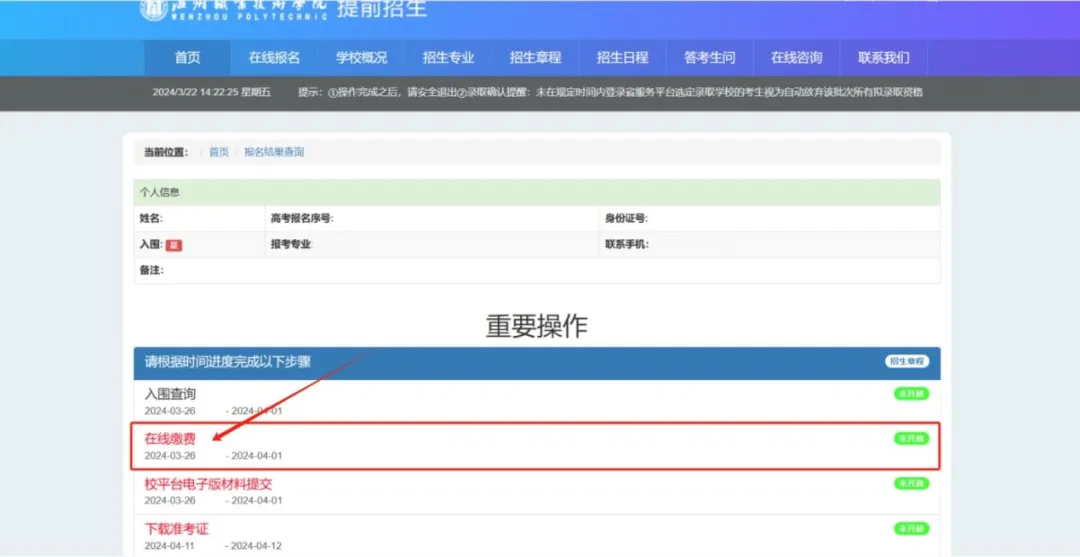This screenshot has height=557, width=1080.
Task: Click the 未开放 badge for 在线缴费
Action: click(911, 439)
